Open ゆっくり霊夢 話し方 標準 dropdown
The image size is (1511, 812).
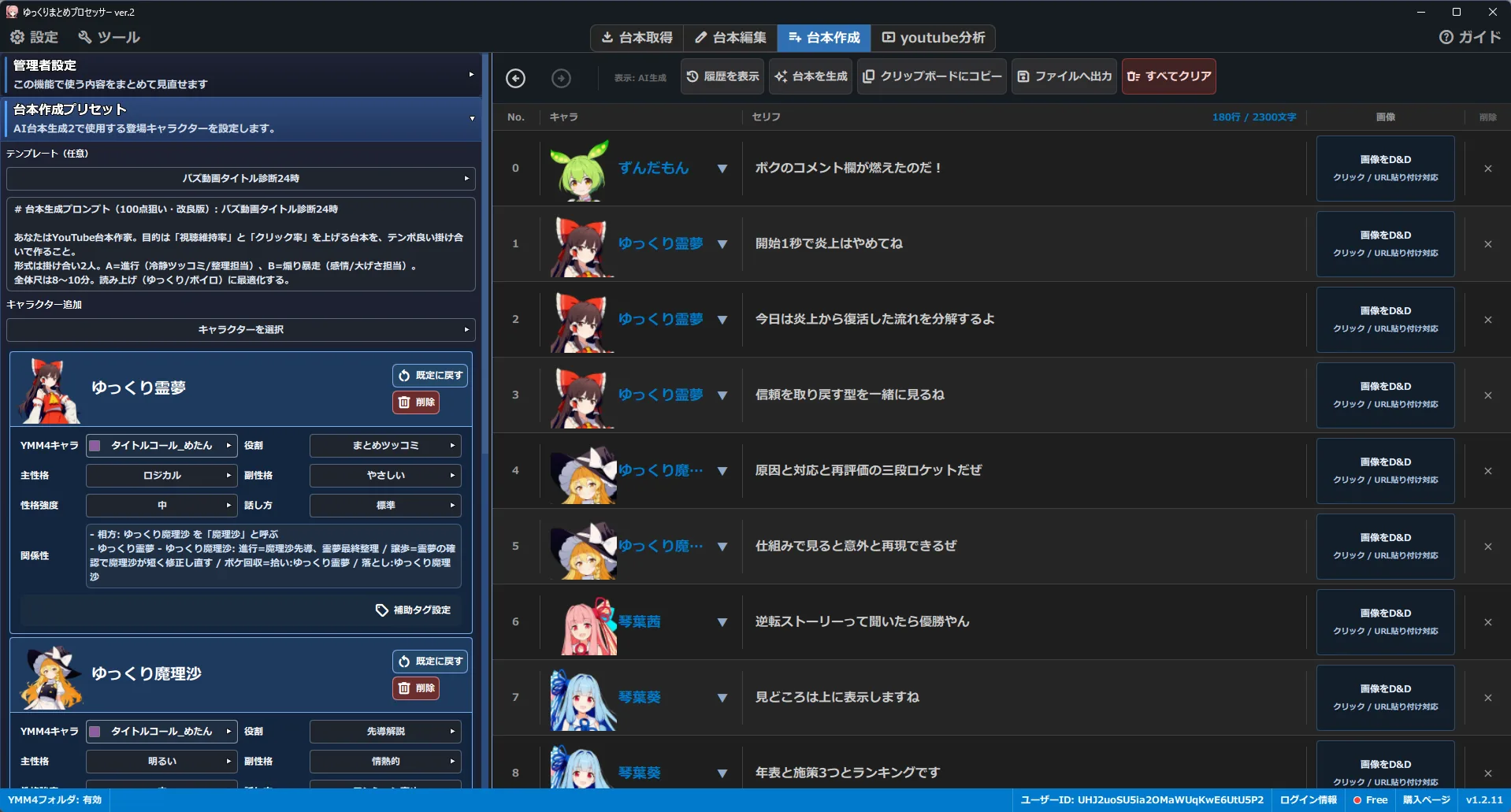[385, 506]
